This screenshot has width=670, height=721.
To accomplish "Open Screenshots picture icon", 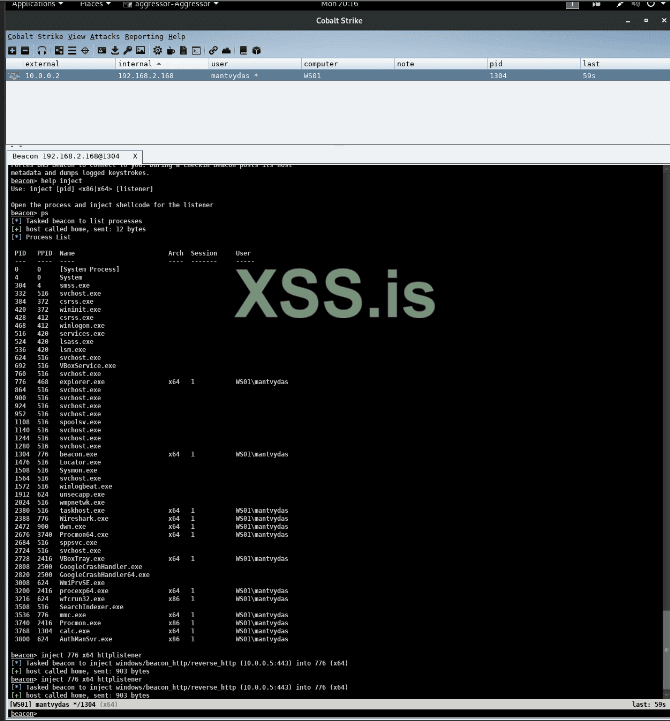I will [141, 51].
